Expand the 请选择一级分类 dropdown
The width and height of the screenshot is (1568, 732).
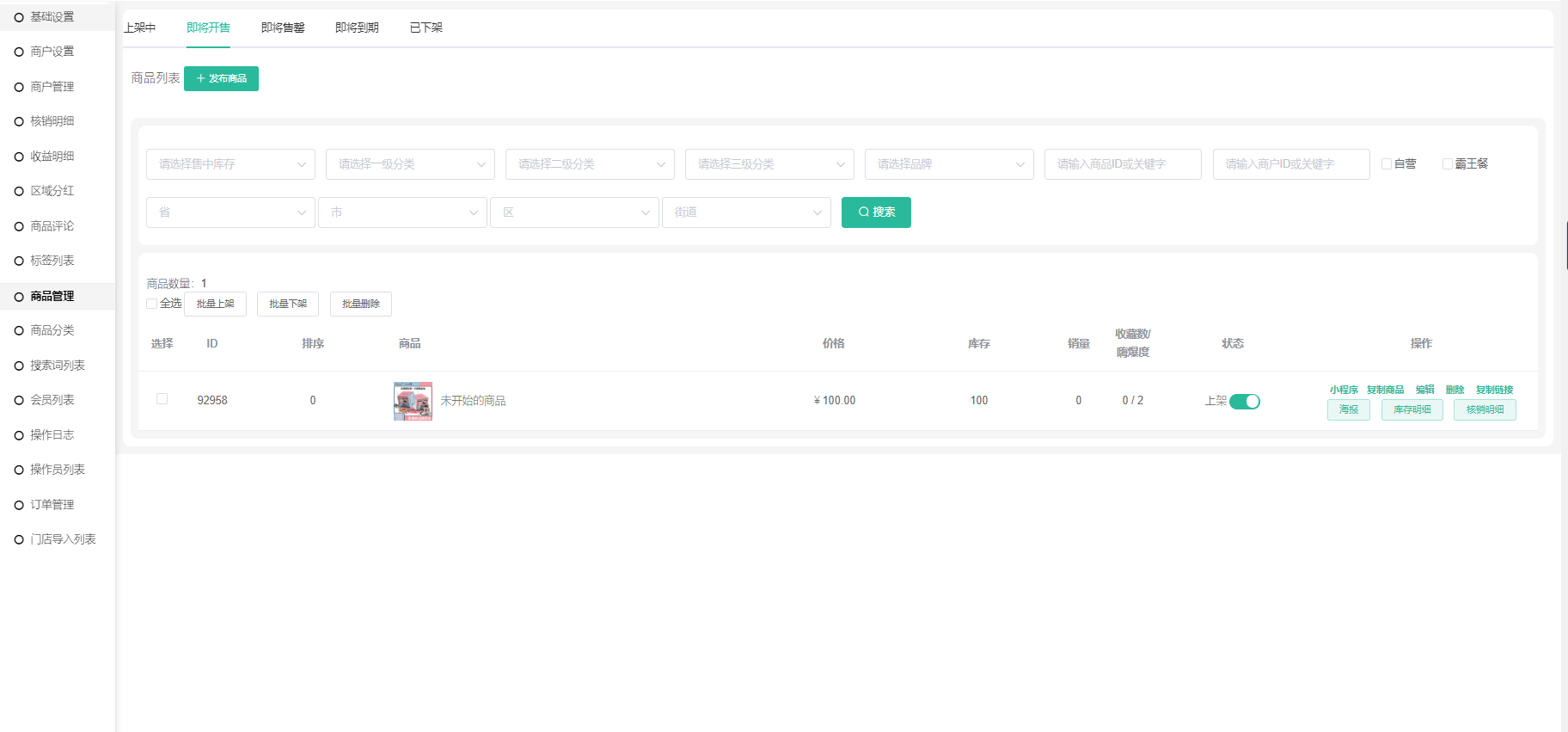click(x=409, y=164)
